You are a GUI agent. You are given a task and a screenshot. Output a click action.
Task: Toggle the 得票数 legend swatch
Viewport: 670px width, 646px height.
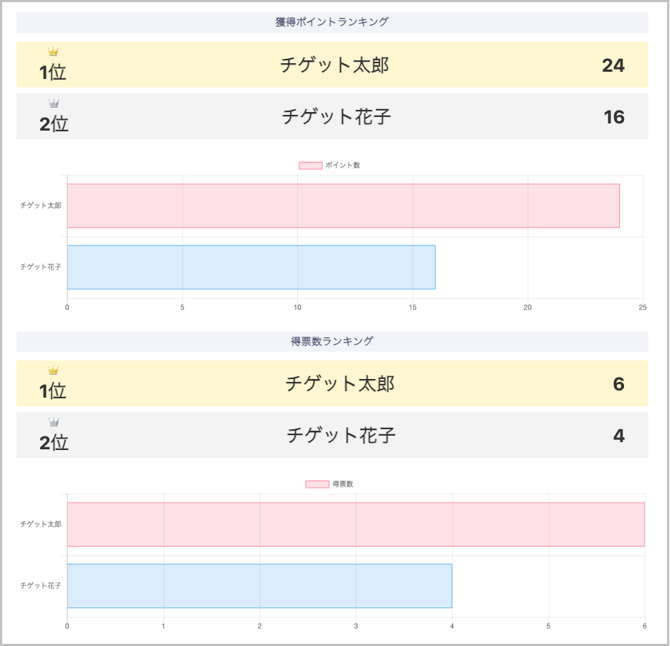click(x=317, y=484)
